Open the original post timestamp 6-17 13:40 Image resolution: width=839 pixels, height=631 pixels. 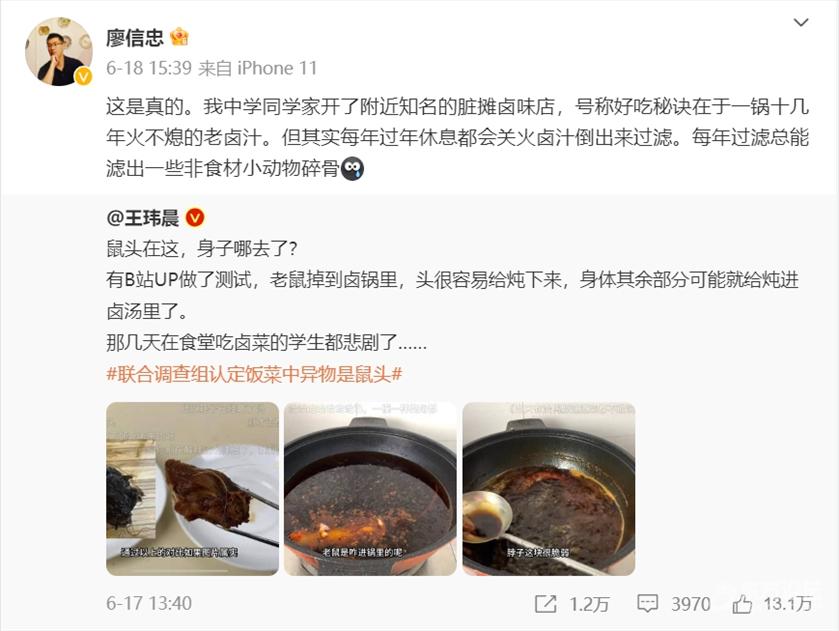(149, 604)
